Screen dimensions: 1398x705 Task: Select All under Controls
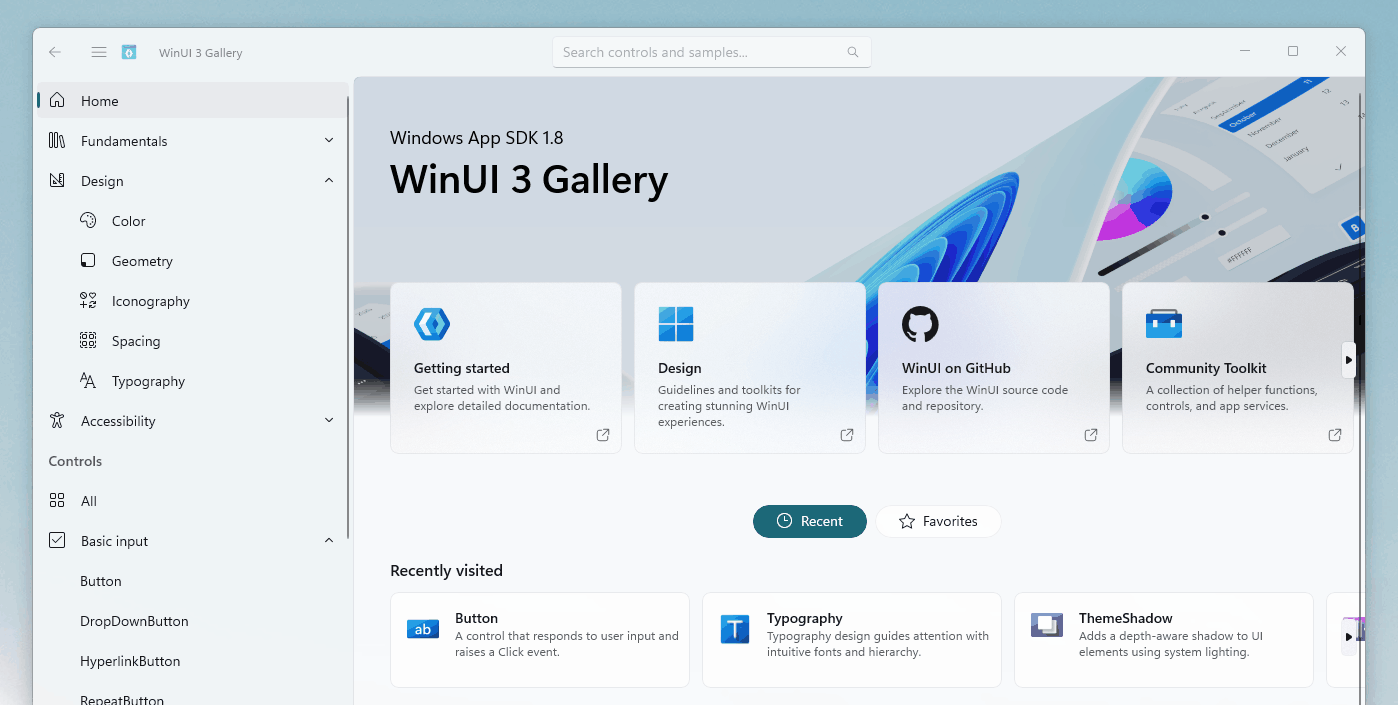(x=193, y=501)
